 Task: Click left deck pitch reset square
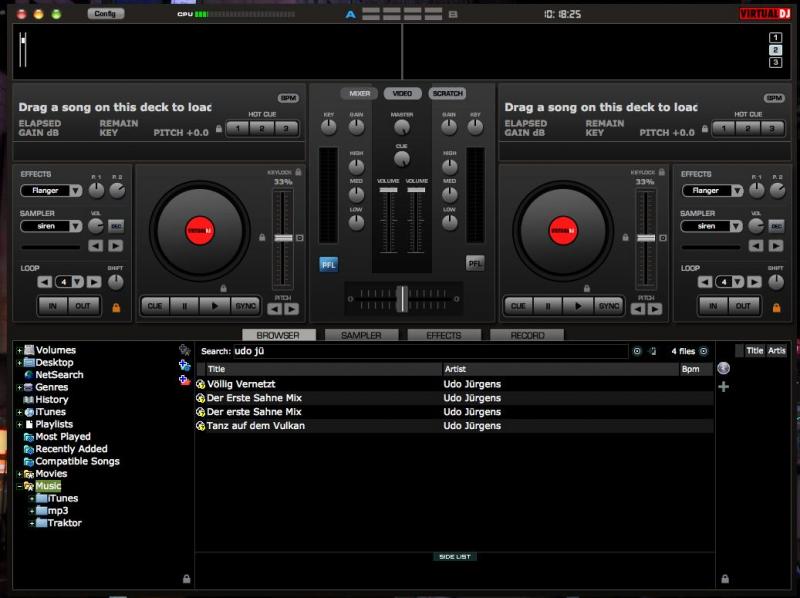300,238
